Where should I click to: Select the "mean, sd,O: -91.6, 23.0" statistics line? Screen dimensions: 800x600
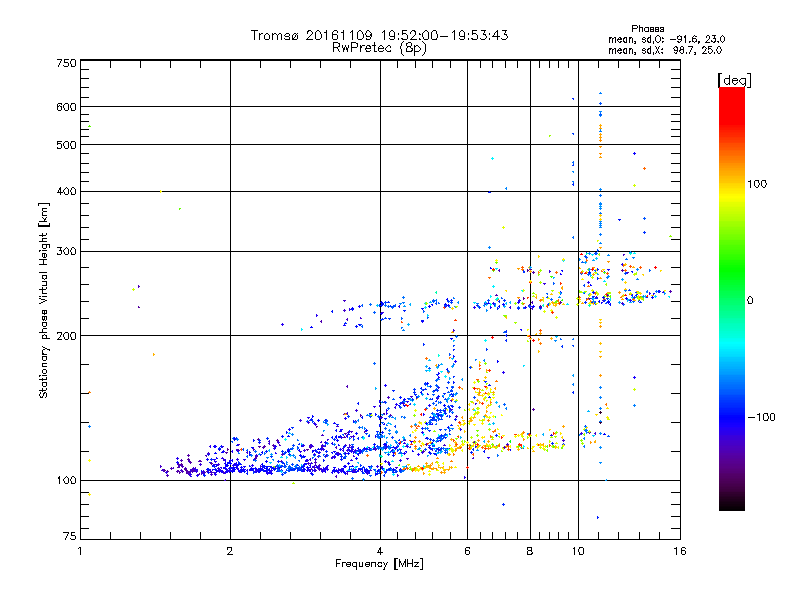pos(666,39)
